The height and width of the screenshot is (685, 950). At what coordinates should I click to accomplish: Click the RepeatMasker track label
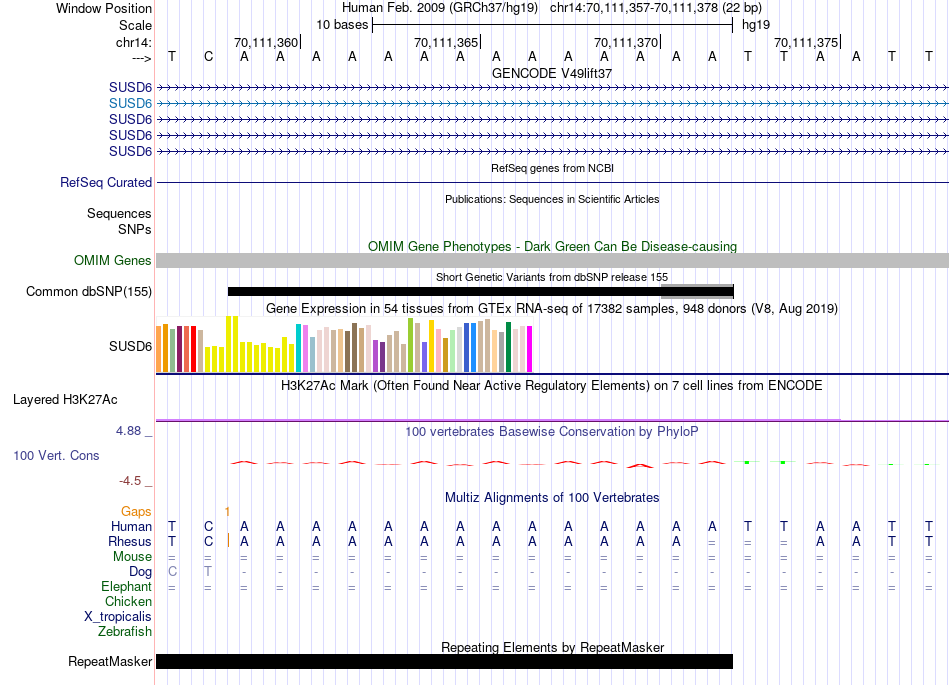coord(110,662)
